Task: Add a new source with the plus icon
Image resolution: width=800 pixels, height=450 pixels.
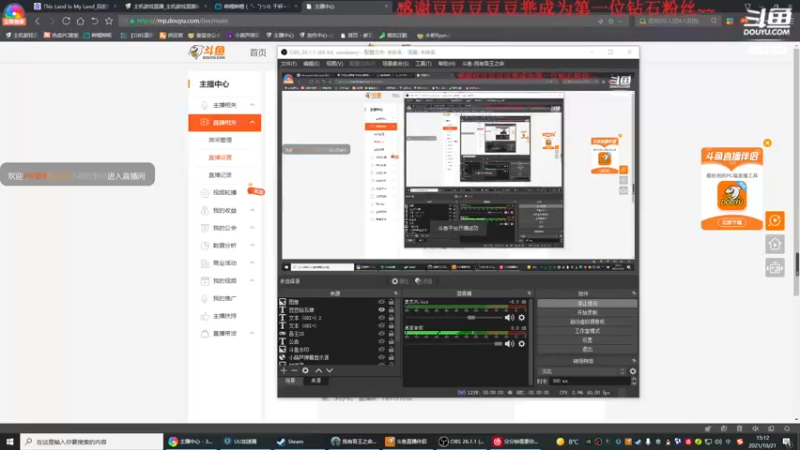Action: 284,370
